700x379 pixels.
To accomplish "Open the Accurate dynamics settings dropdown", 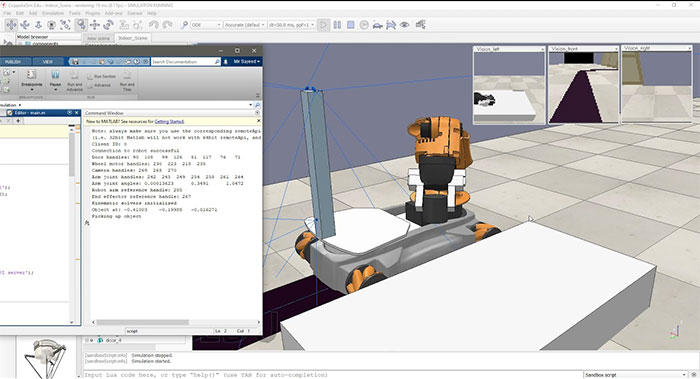I will [244, 25].
